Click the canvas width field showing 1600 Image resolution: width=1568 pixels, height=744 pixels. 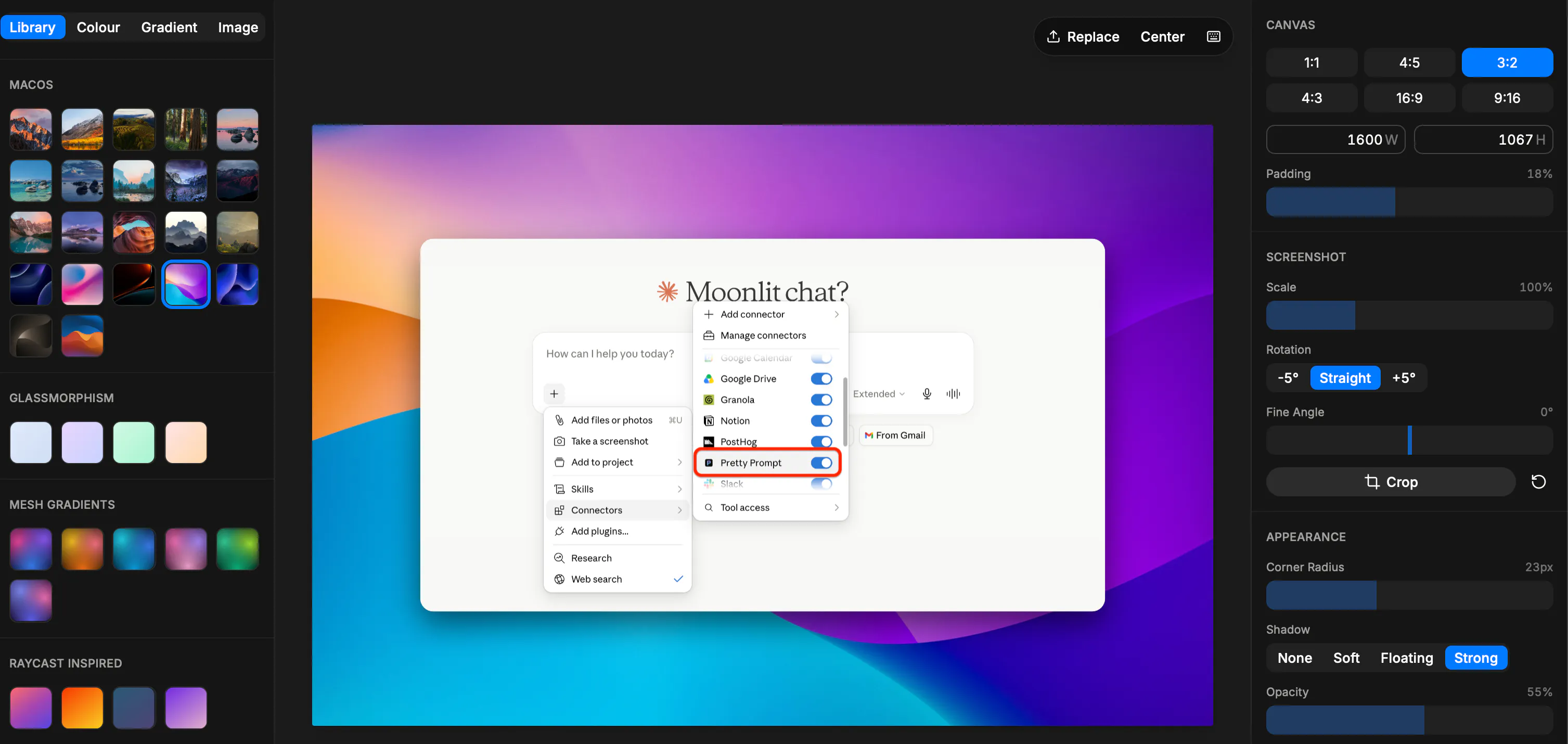click(1335, 139)
